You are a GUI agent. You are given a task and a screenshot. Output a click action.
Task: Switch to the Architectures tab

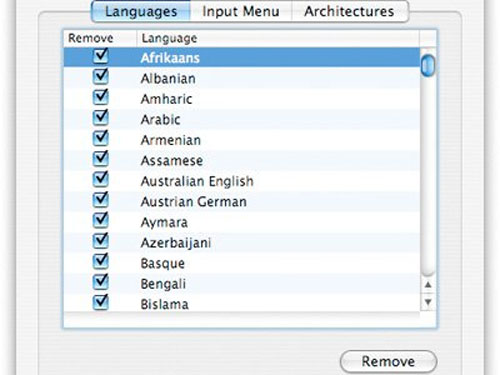click(349, 12)
